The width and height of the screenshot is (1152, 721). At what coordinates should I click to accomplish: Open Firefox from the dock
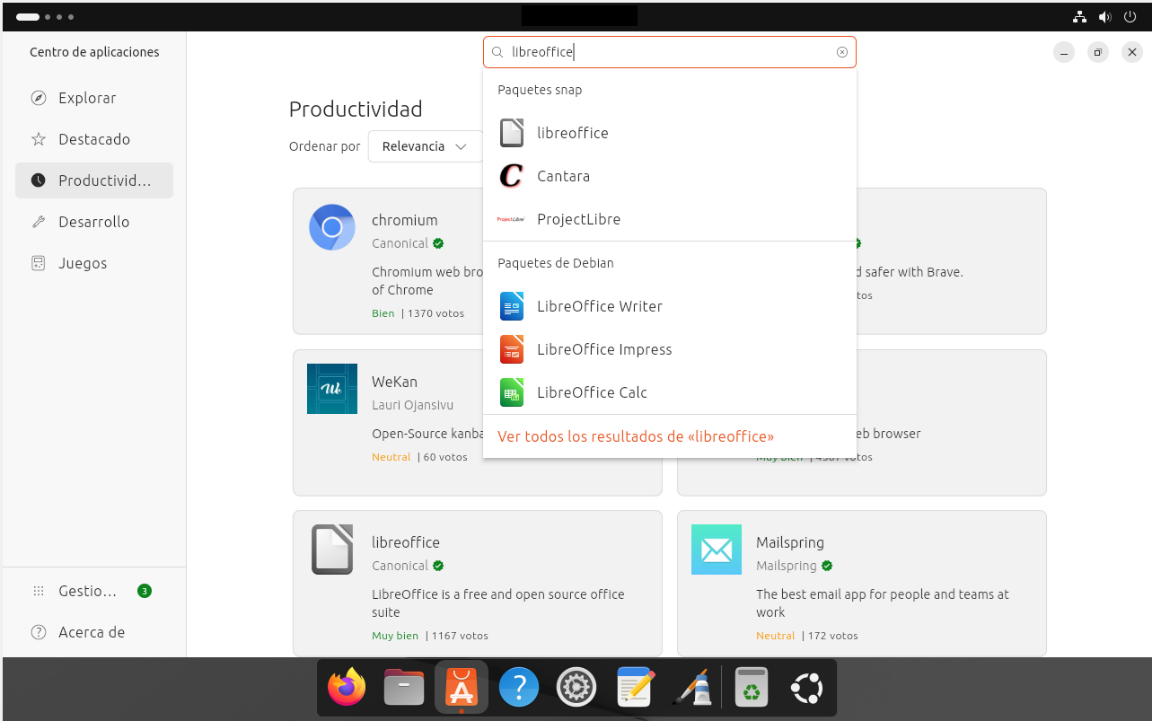345,687
